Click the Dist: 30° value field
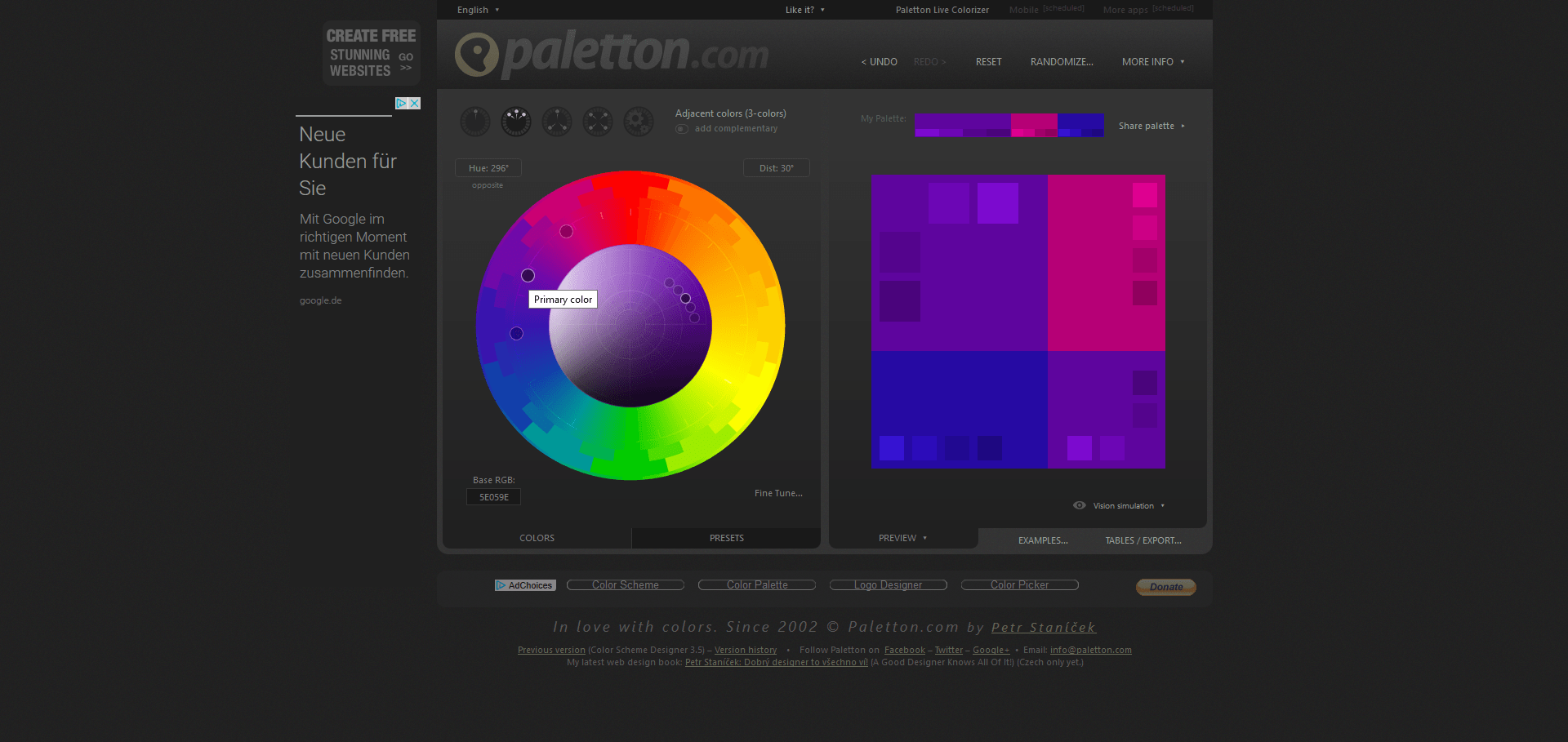Image resolution: width=1568 pixels, height=742 pixels. [x=777, y=168]
